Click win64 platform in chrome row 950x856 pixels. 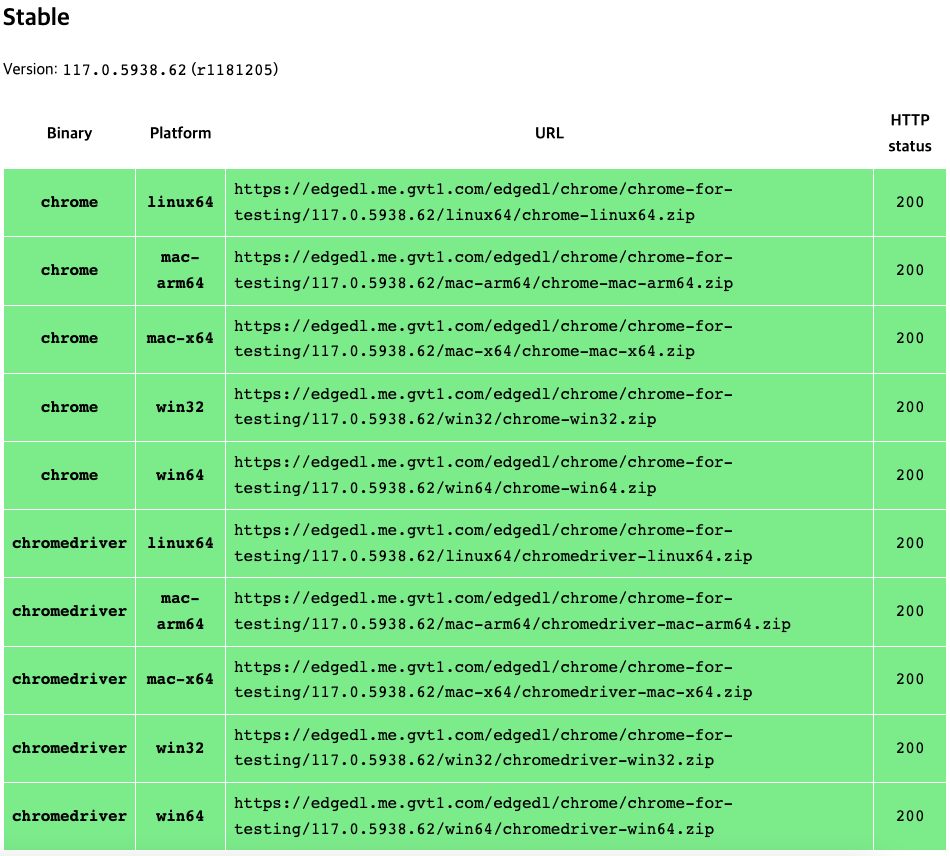pos(181,475)
